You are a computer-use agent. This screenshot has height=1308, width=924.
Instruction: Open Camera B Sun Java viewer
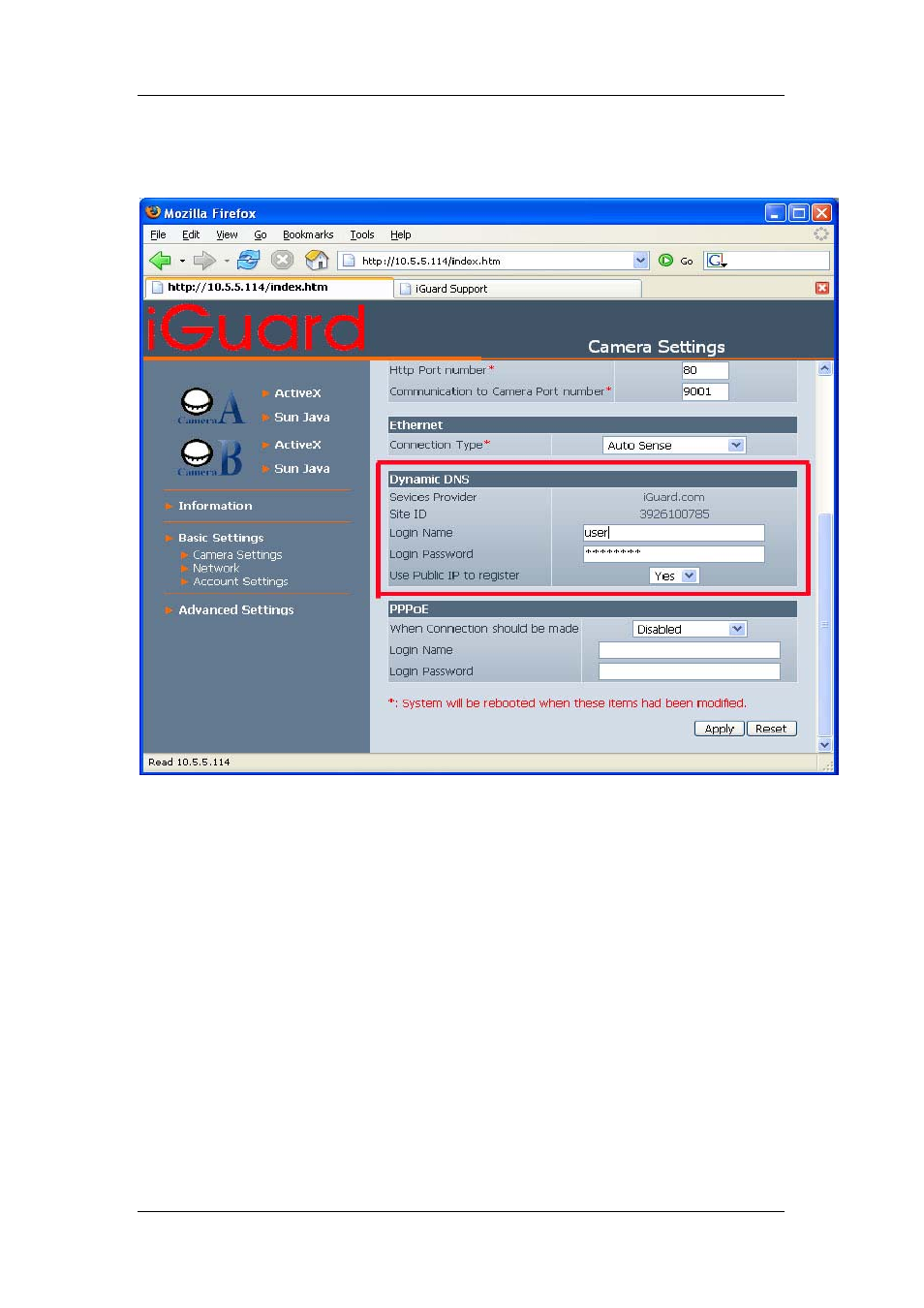[x=302, y=469]
